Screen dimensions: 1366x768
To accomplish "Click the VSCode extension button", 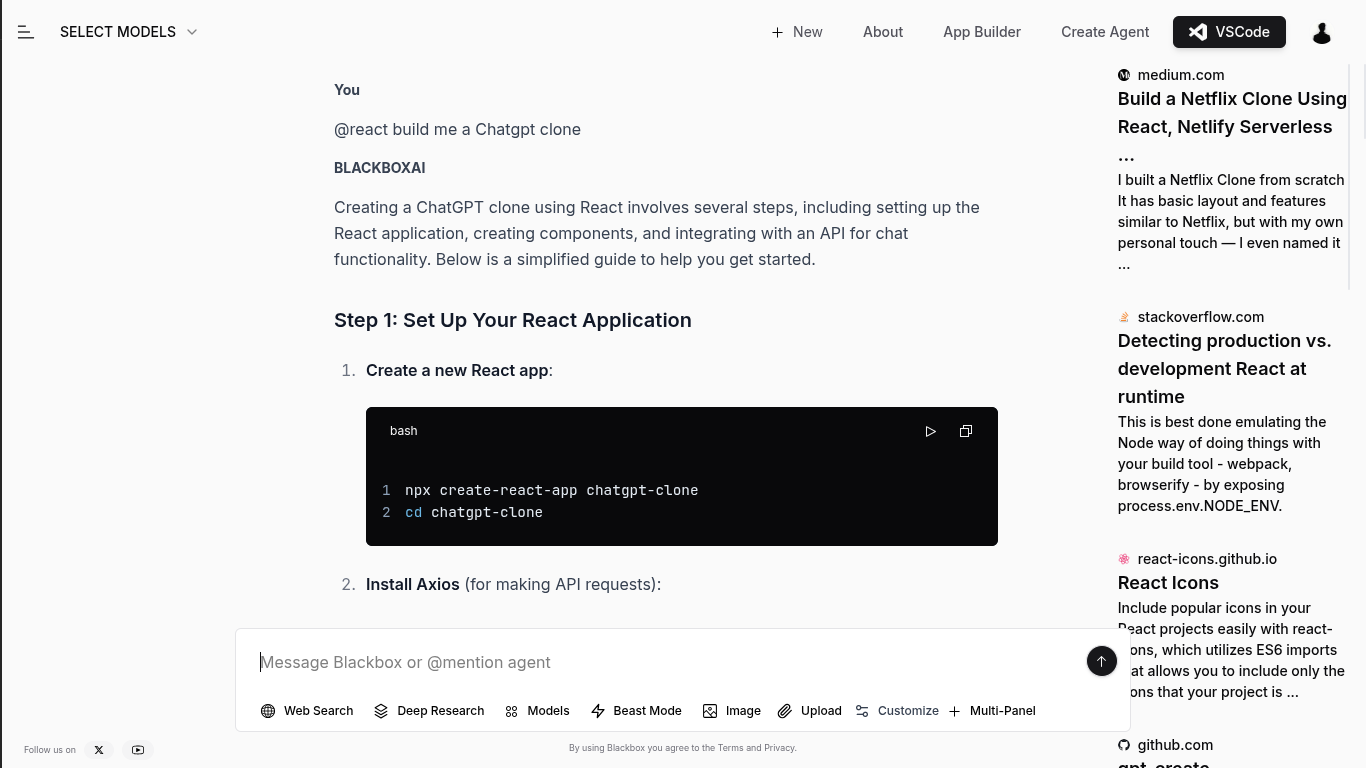I will click(1228, 32).
